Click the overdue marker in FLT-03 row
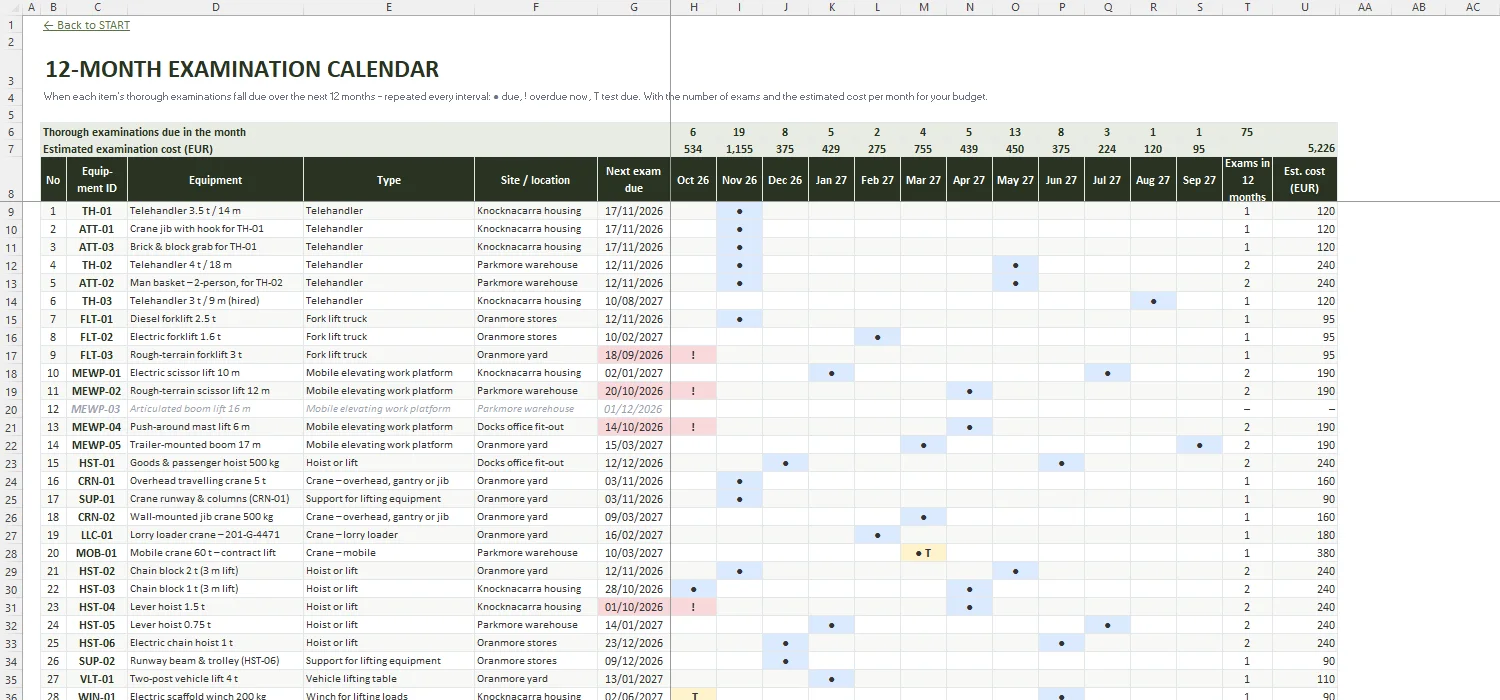The height and width of the screenshot is (700, 1500). tap(693, 355)
